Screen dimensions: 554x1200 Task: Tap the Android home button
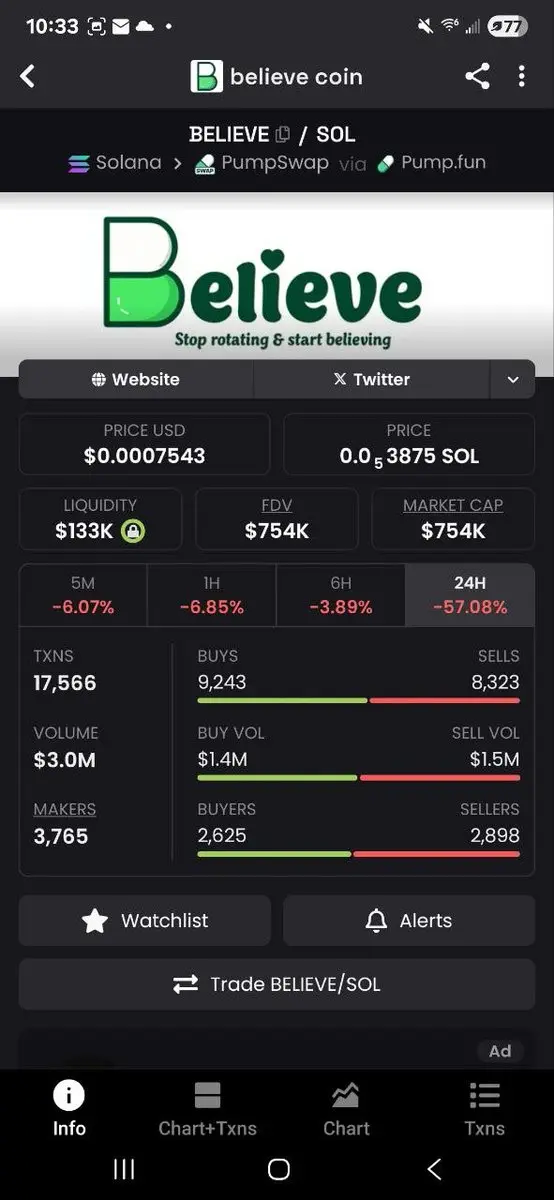[279, 1169]
